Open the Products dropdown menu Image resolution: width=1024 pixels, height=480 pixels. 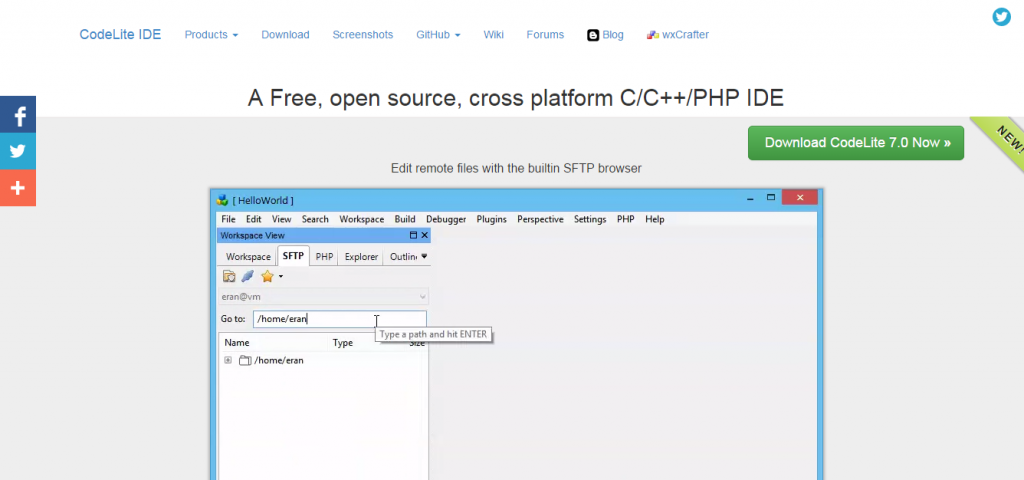pos(211,35)
